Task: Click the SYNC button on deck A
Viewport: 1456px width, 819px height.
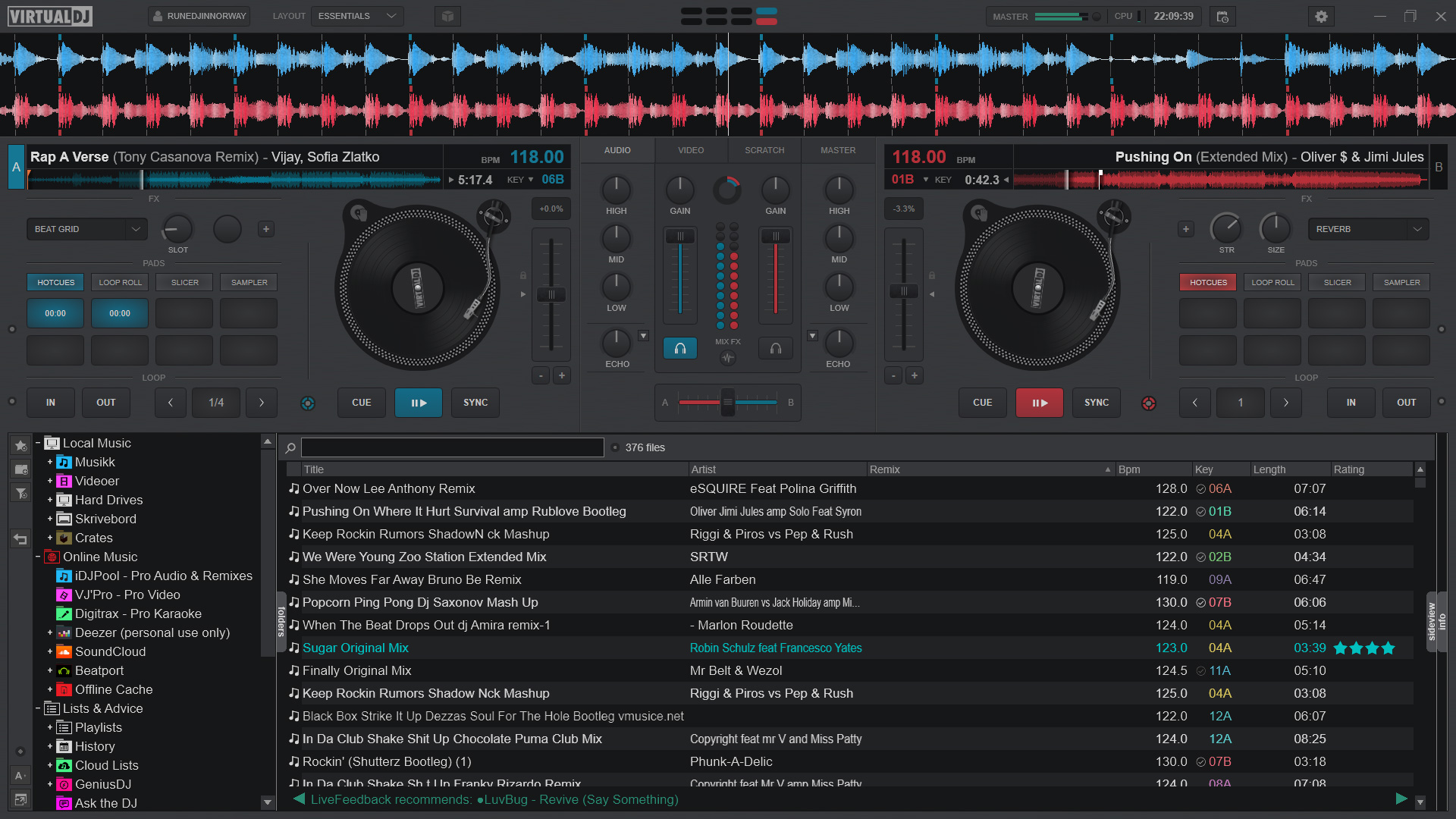Action: click(475, 401)
